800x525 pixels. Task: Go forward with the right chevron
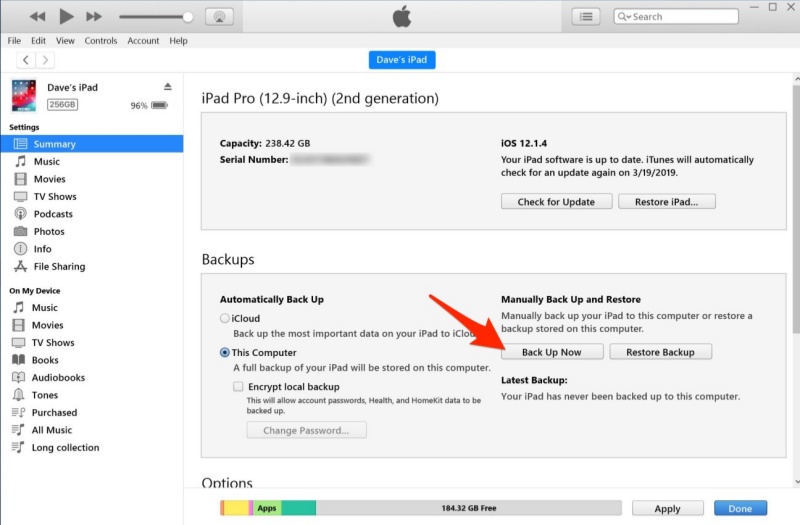pyautogui.click(x=45, y=60)
